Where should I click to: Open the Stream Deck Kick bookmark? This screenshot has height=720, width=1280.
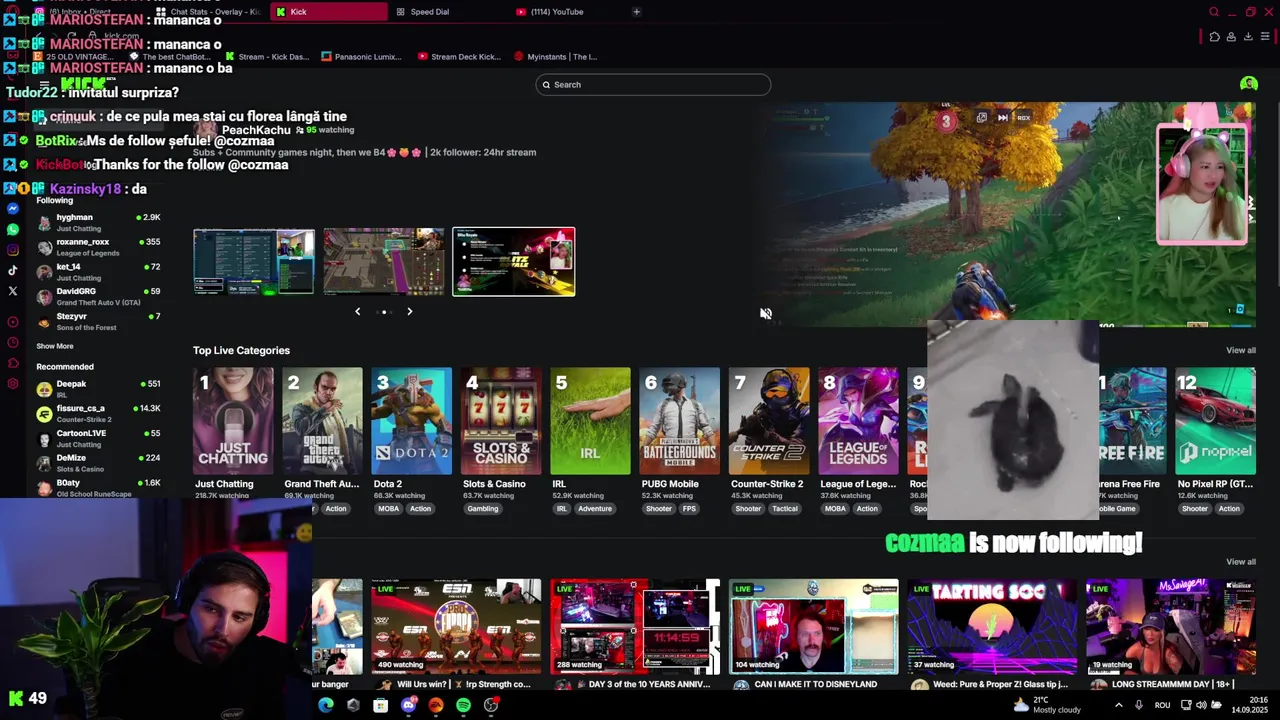pyautogui.click(x=459, y=57)
